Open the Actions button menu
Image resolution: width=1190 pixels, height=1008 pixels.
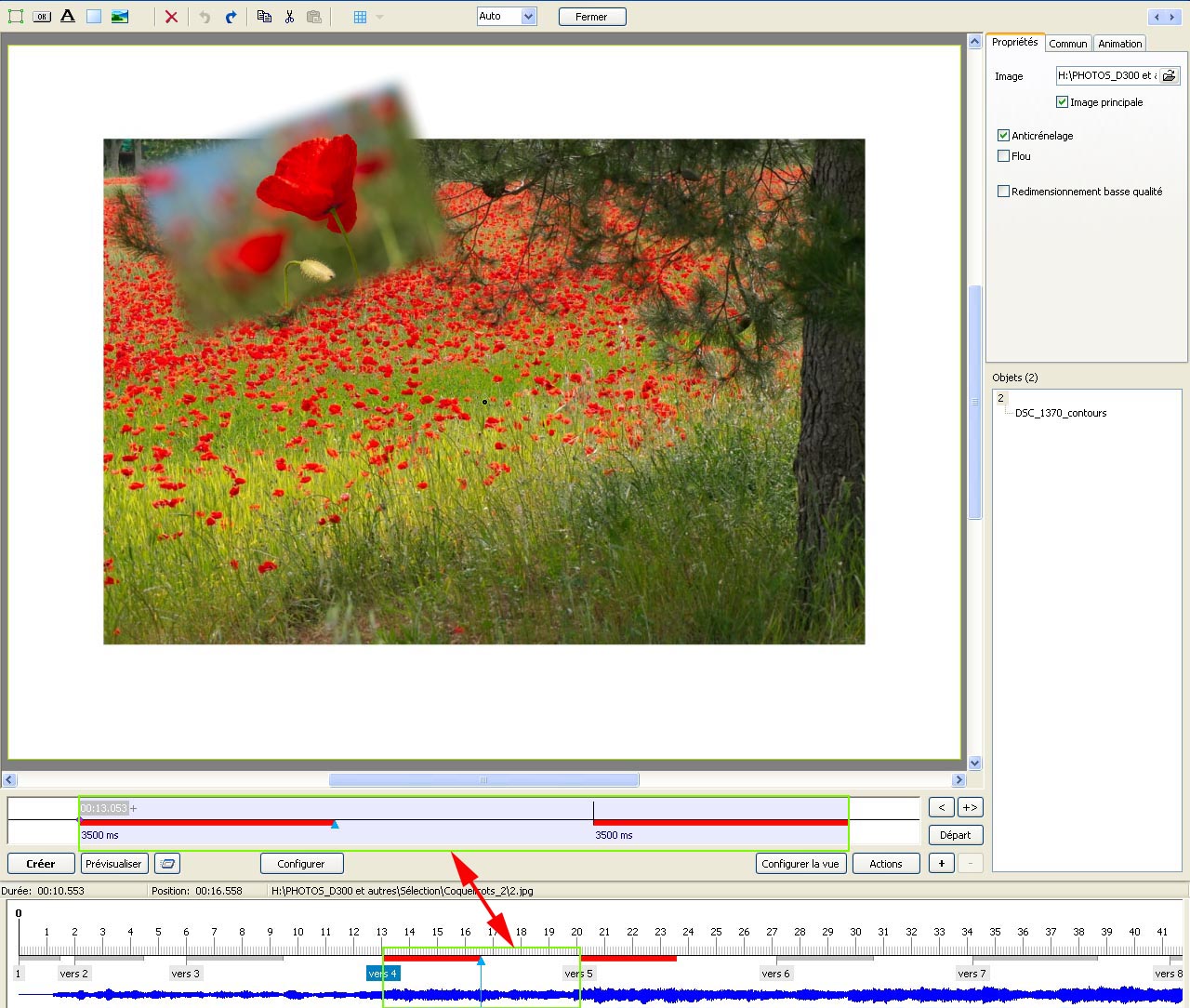pyautogui.click(x=886, y=864)
